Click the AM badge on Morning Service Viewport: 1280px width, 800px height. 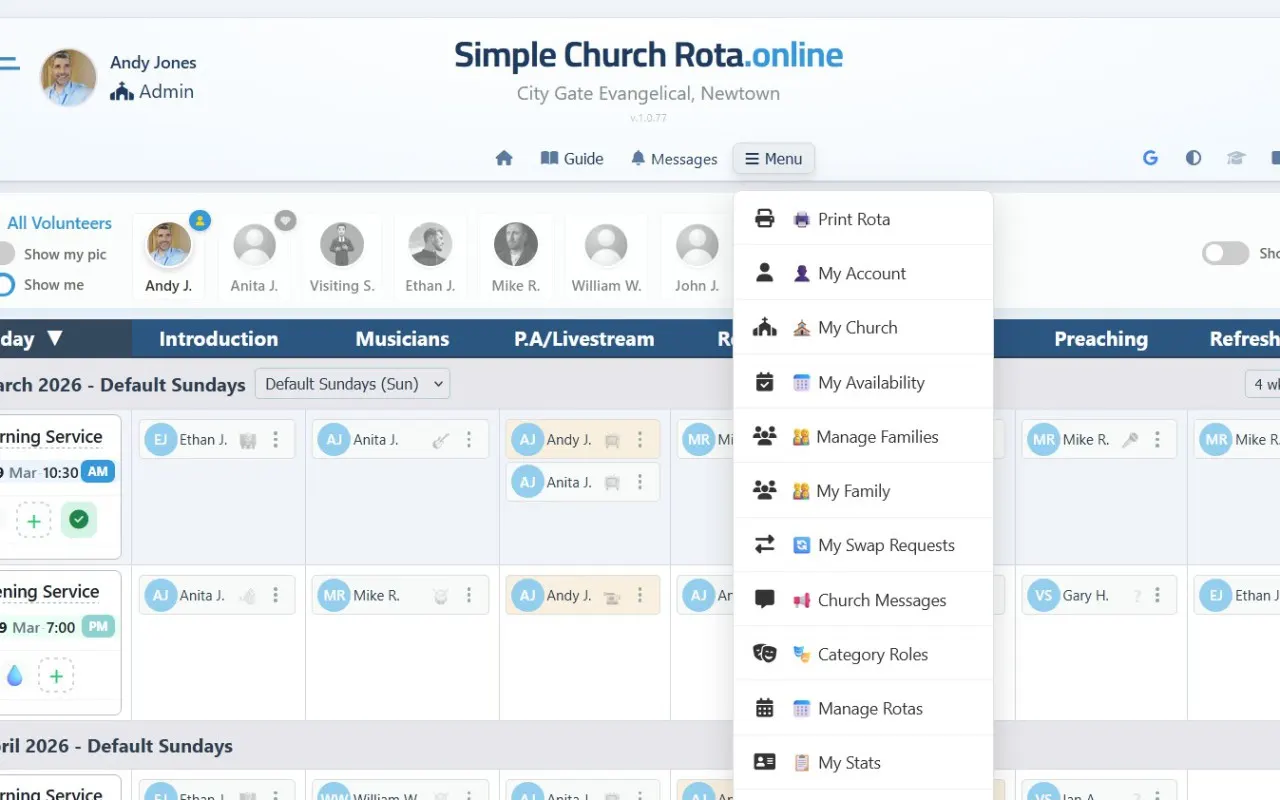[98, 472]
